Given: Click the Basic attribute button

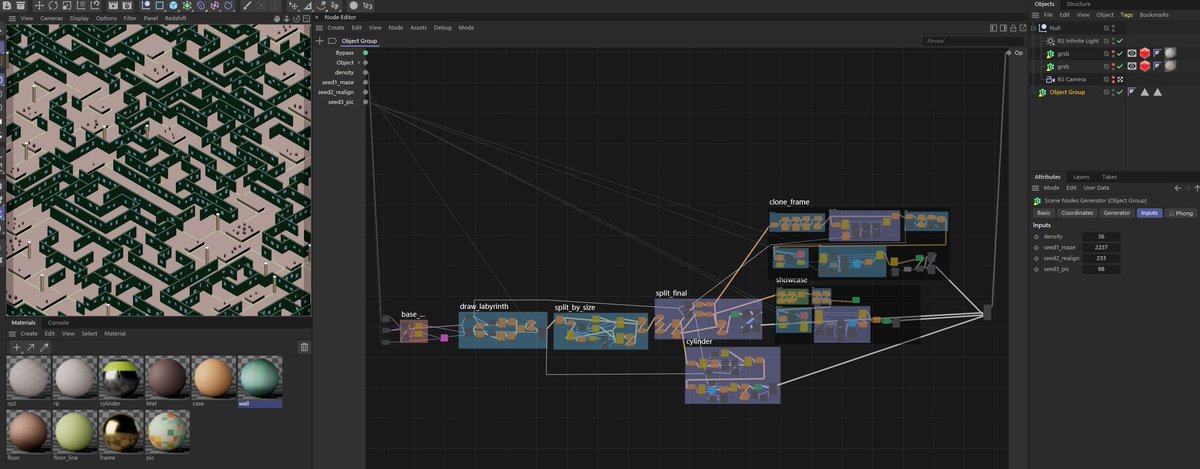Looking at the screenshot, I should coord(1044,213).
